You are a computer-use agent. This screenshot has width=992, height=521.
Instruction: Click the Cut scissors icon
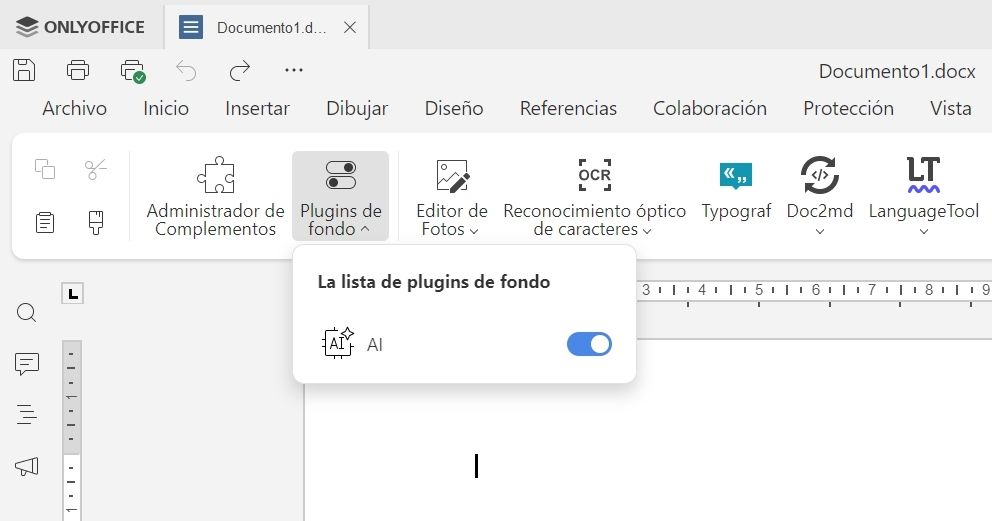point(96,169)
